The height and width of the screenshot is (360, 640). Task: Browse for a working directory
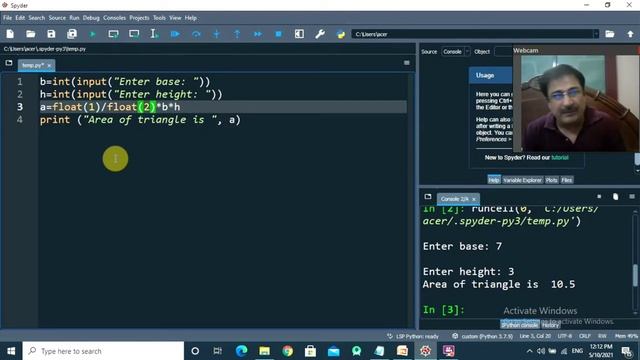pos(610,34)
